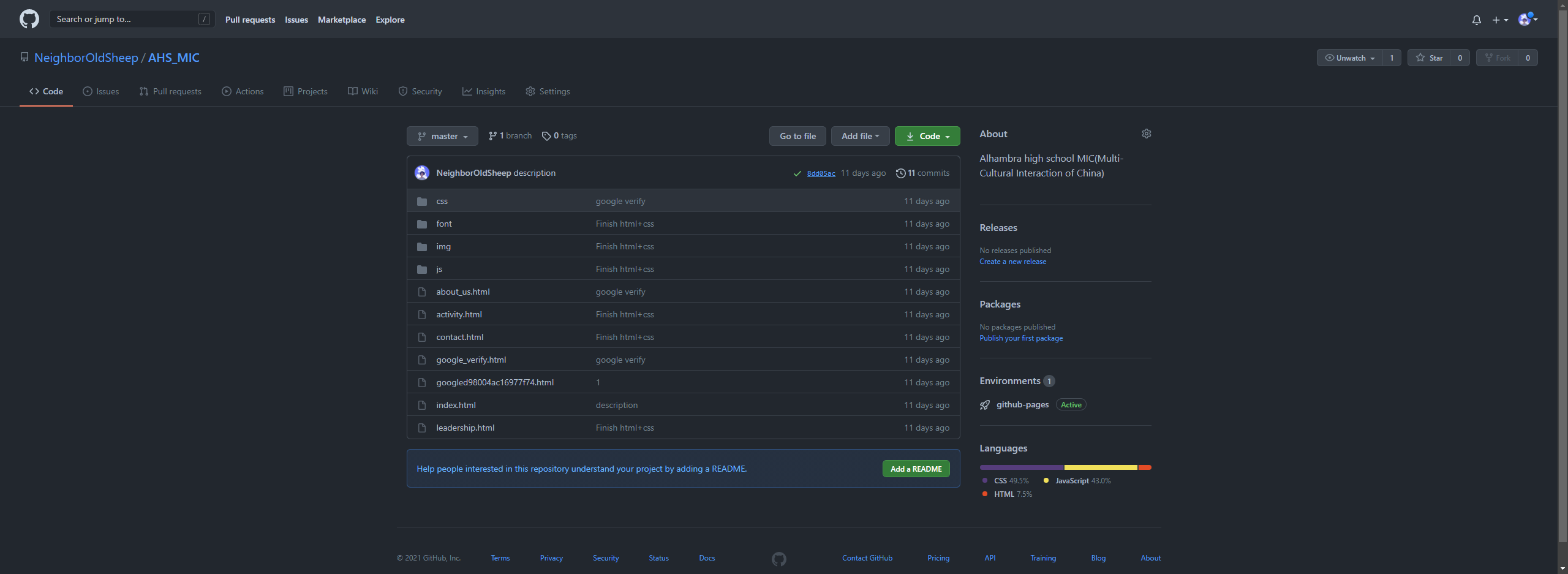This screenshot has width=1568, height=574.
Task: Click the github-pages Active badge
Action: (x=1071, y=405)
